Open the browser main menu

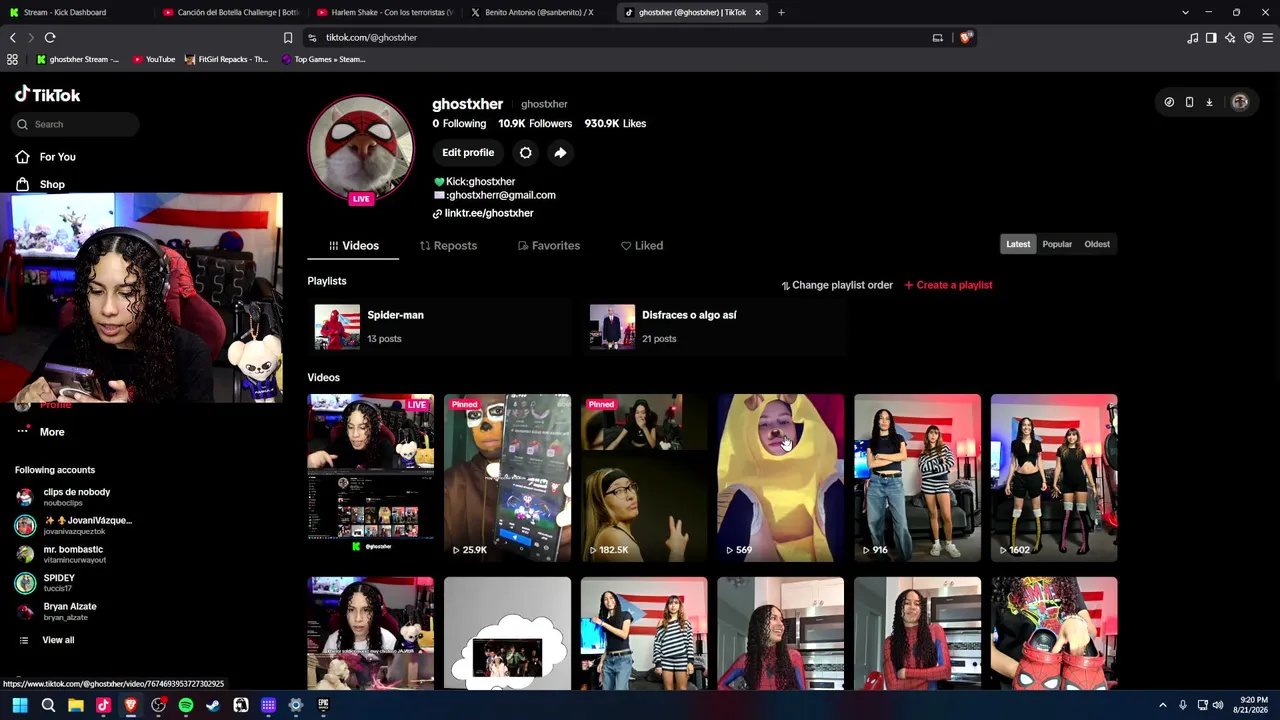1268,38
